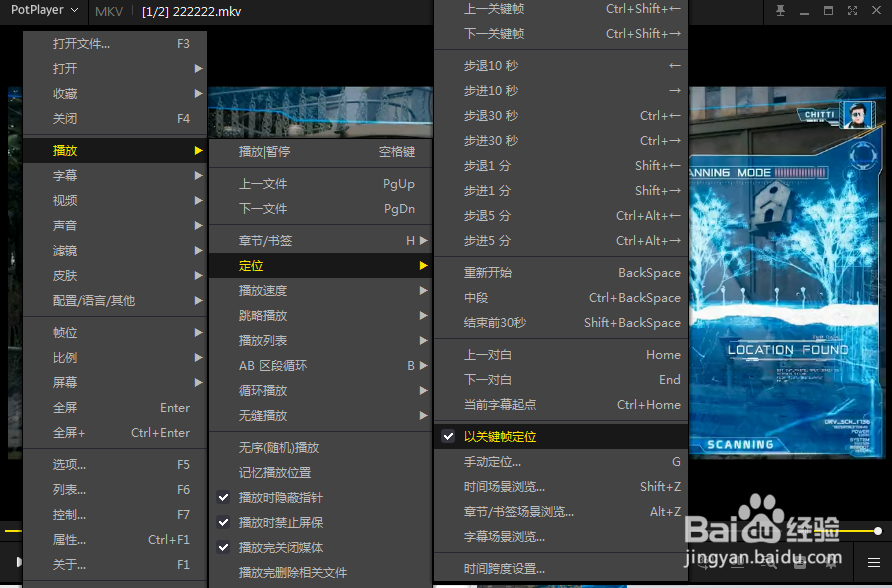Open 选项... preferences
Image resolution: width=892 pixels, height=588 pixels.
(x=115, y=465)
